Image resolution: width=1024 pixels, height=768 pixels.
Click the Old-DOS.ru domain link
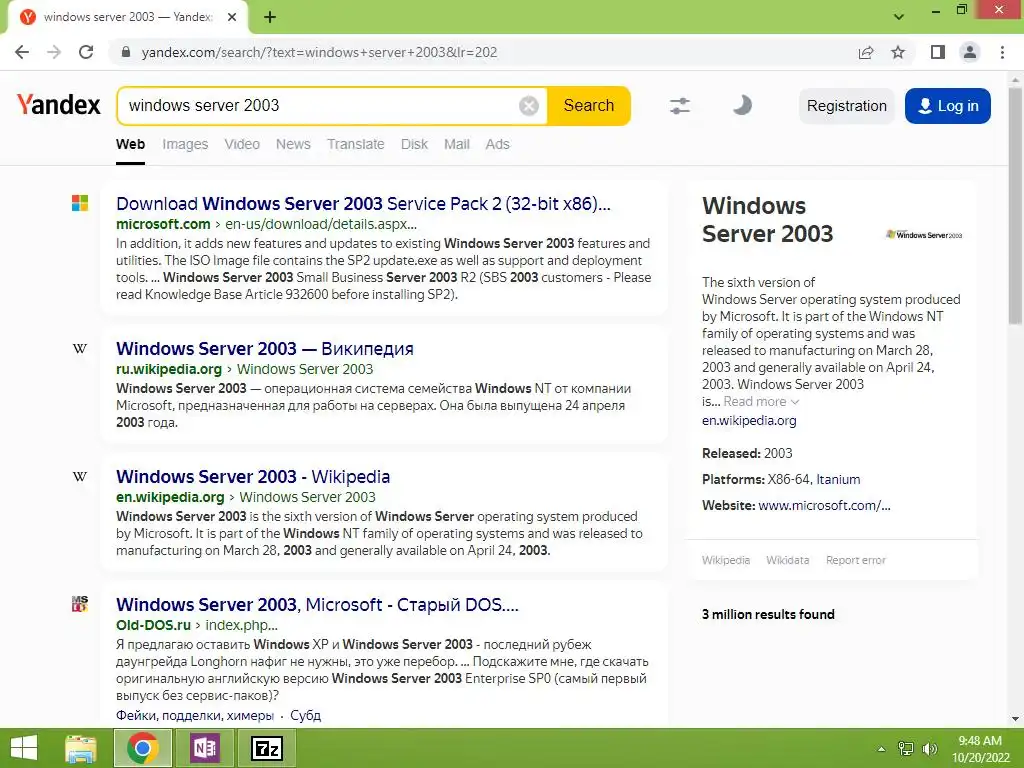tap(153, 625)
